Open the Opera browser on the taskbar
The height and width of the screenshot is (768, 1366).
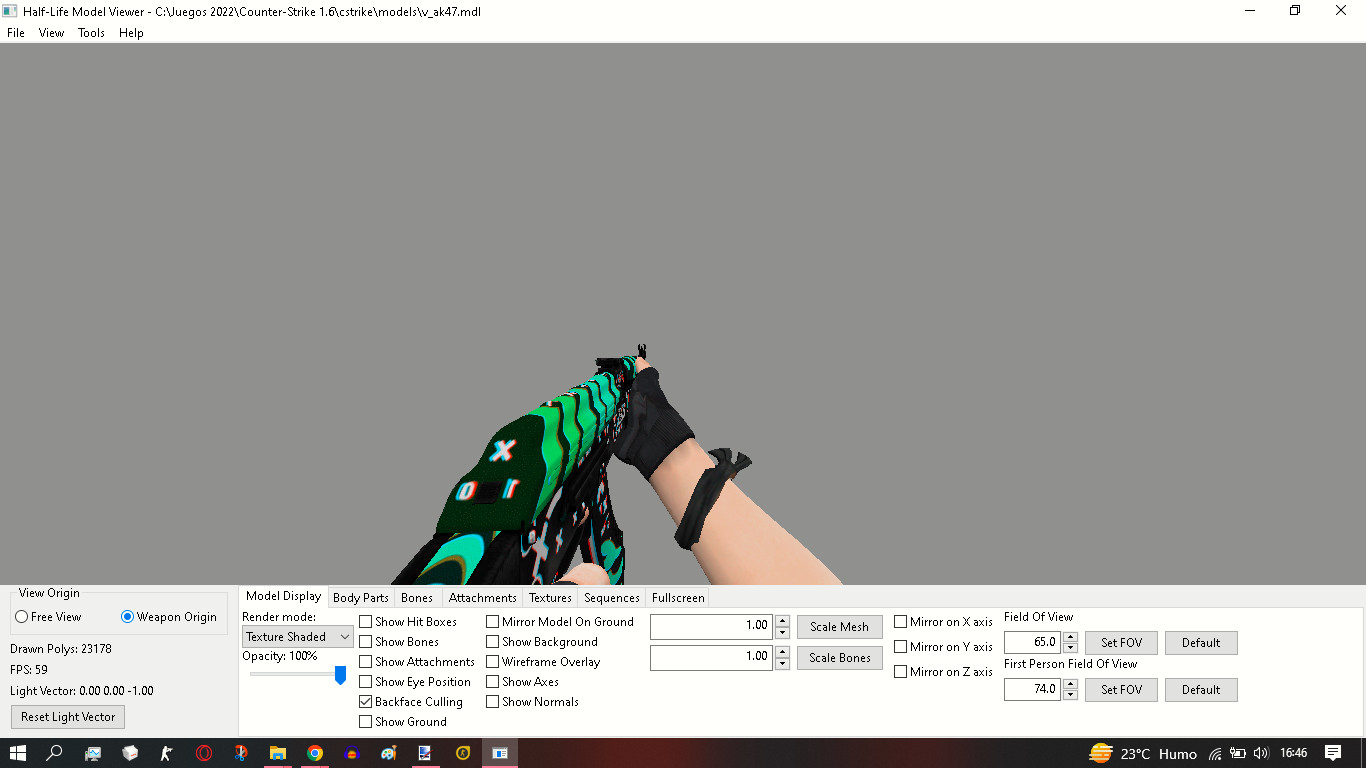click(203, 753)
